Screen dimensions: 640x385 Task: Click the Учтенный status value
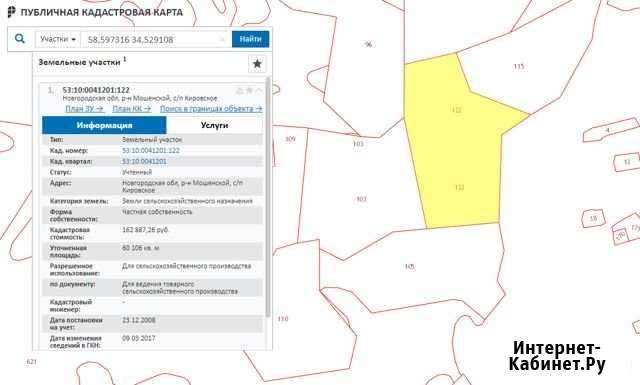click(x=137, y=172)
